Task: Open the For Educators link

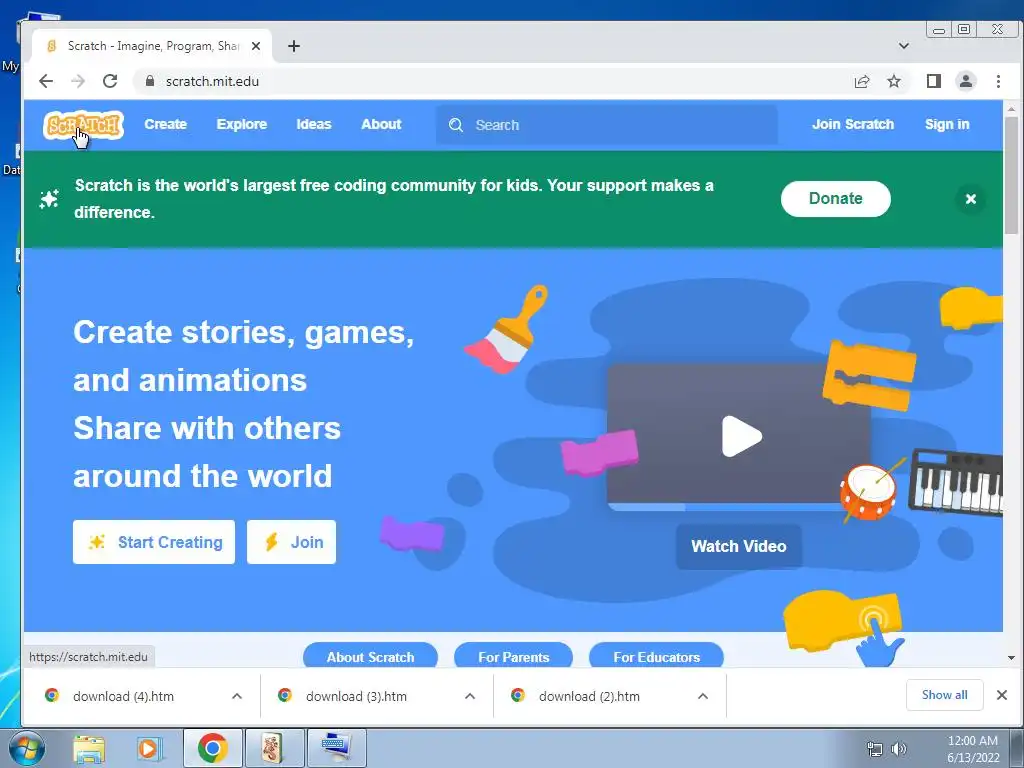Action: (x=656, y=656)
